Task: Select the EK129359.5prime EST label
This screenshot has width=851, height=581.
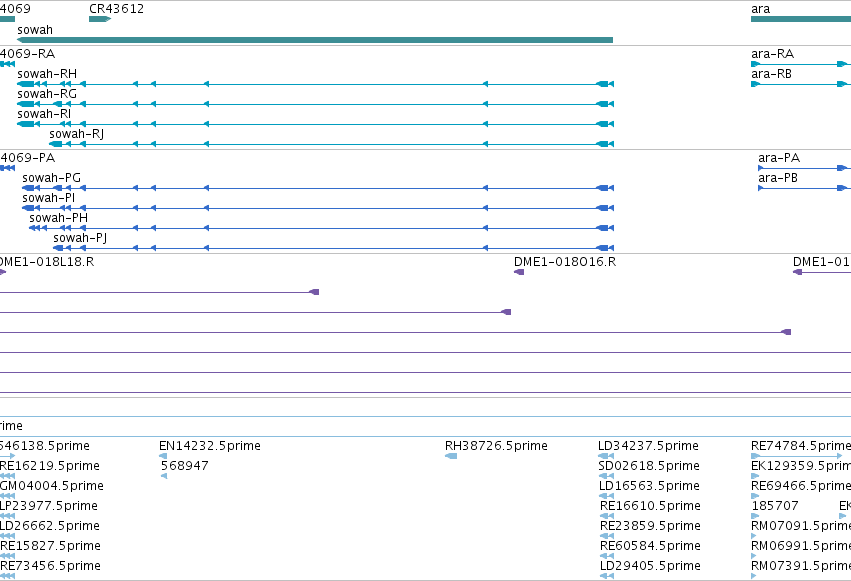Action: (x=801, y=466)
